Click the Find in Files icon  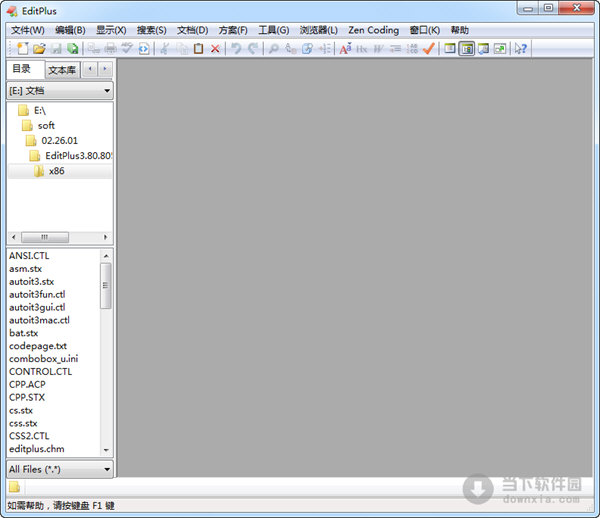tap(307, 49)
